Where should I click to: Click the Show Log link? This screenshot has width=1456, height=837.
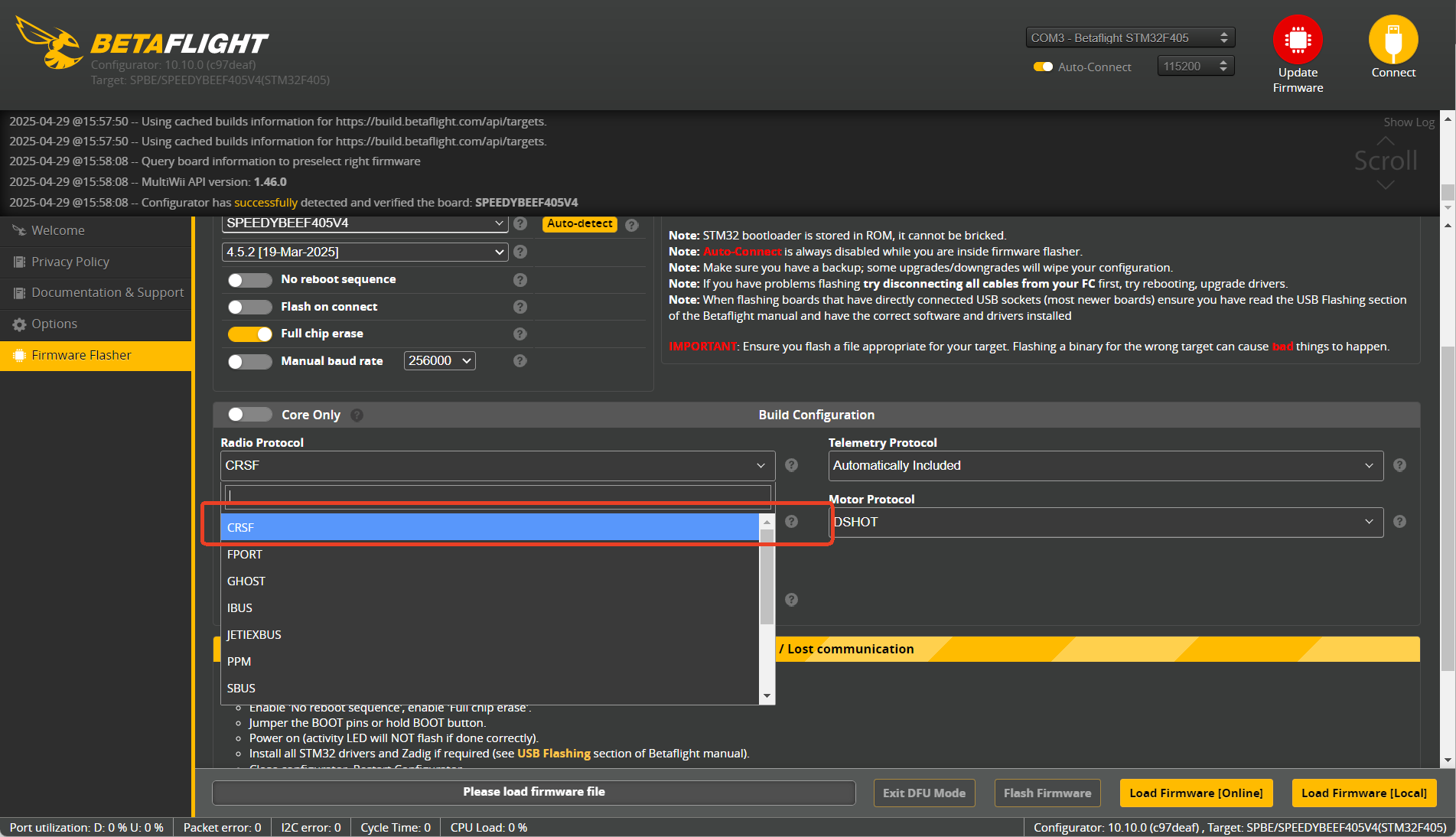(1409, 122)
